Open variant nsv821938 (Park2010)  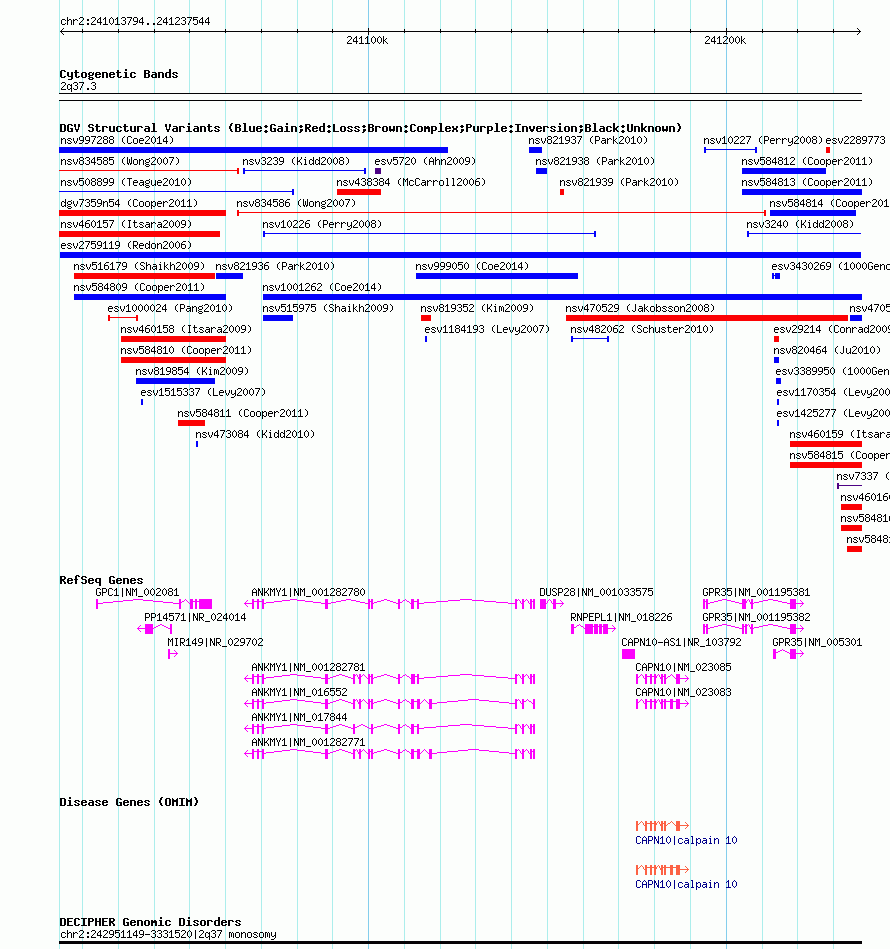(x=595, y=162)
